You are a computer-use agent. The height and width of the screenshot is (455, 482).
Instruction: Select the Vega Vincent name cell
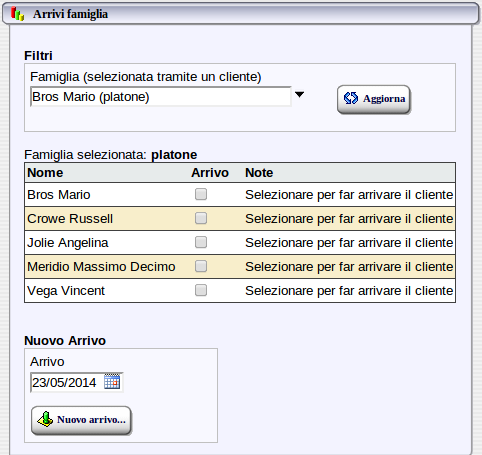pos(66,291)
